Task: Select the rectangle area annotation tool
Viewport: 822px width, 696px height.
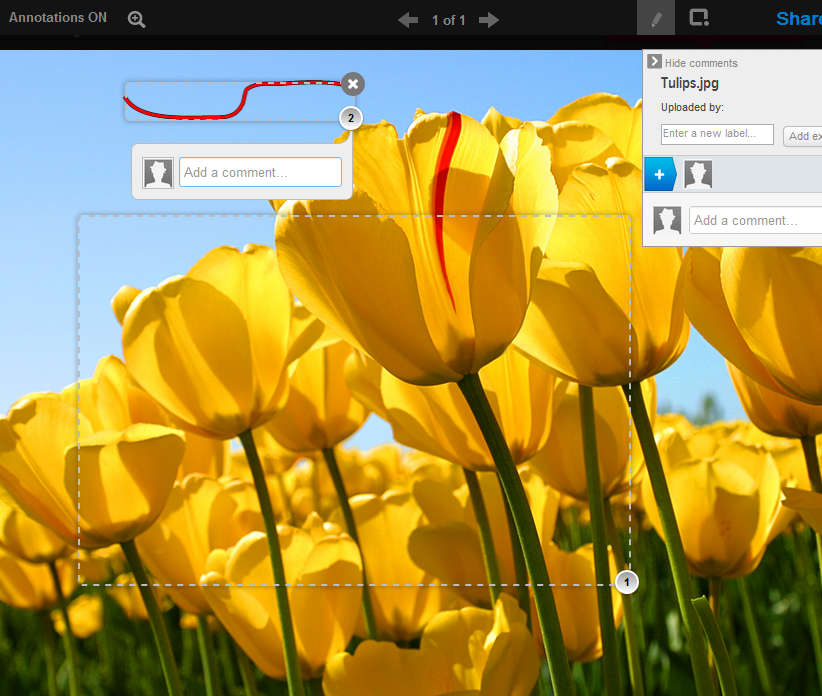Action: [x=699, y=18]
